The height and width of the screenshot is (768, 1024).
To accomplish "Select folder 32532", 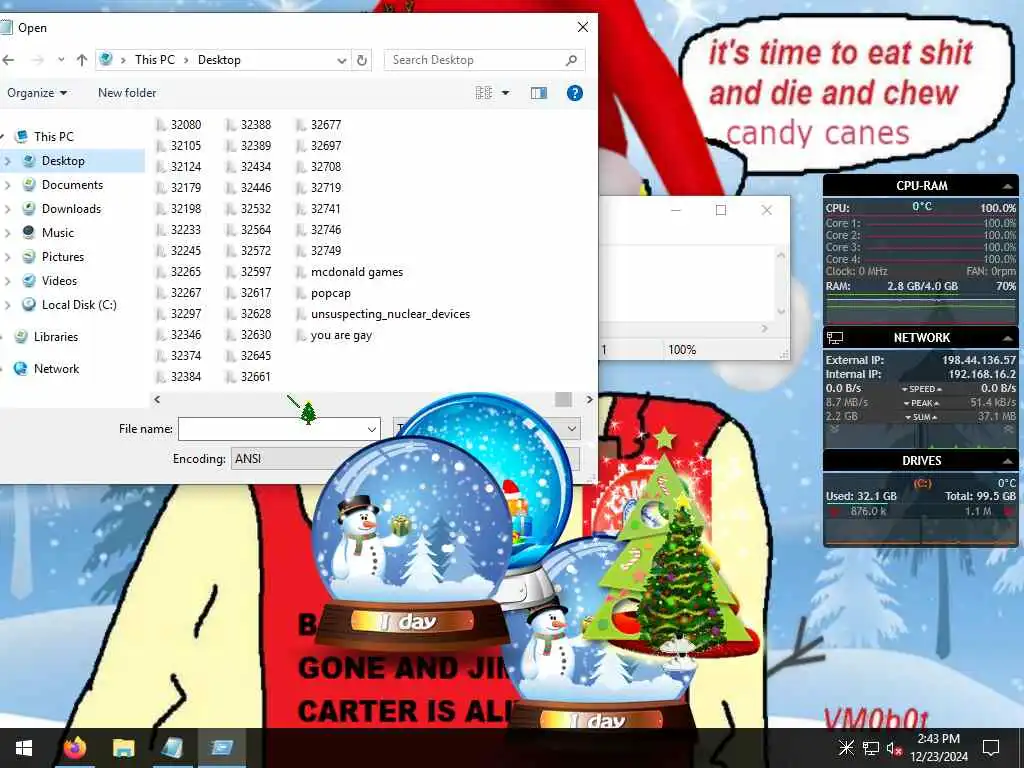I will 248,209.
